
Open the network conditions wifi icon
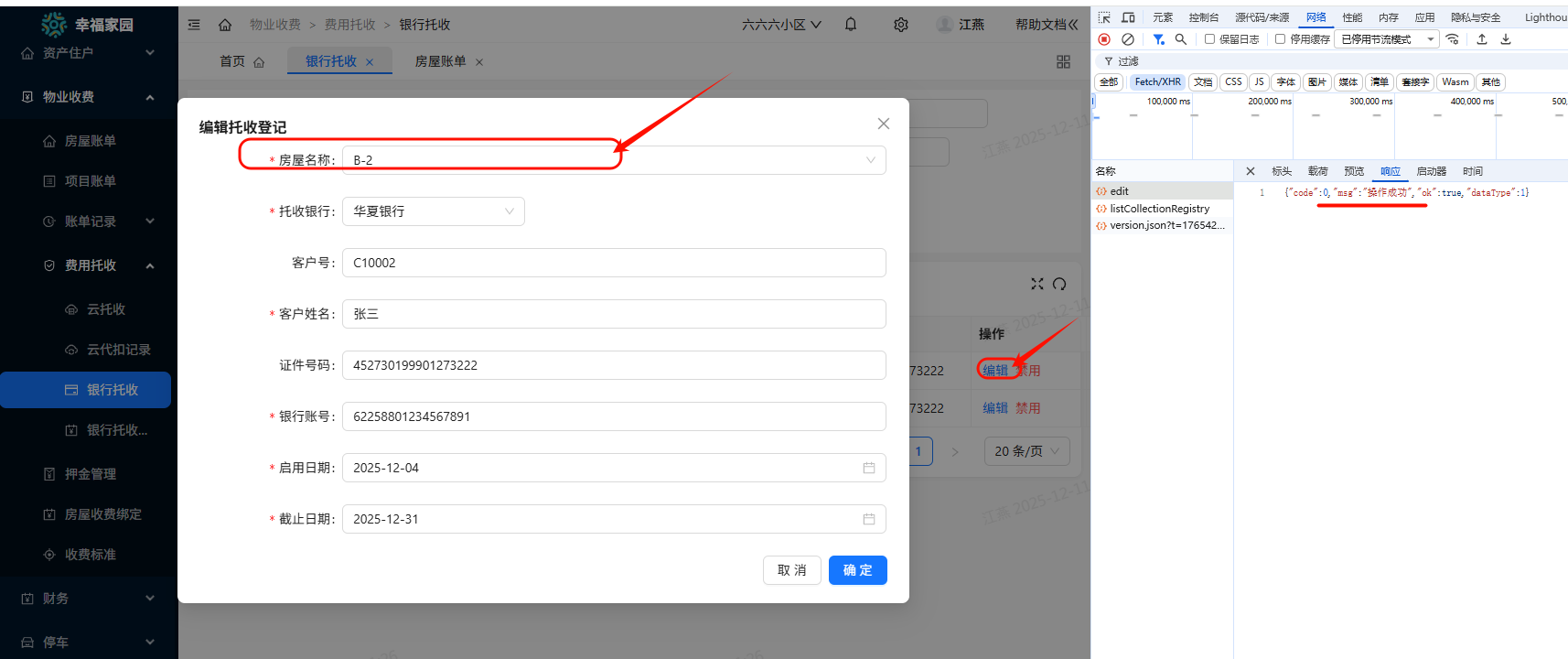pos(1452,39)
